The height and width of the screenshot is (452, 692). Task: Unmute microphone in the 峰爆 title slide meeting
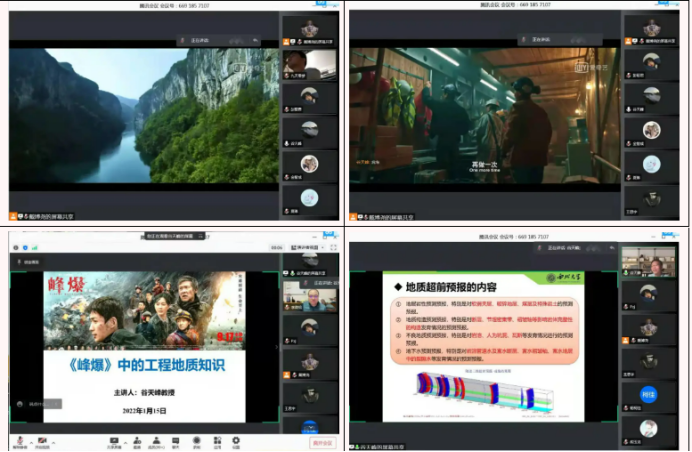pos(20,441)
